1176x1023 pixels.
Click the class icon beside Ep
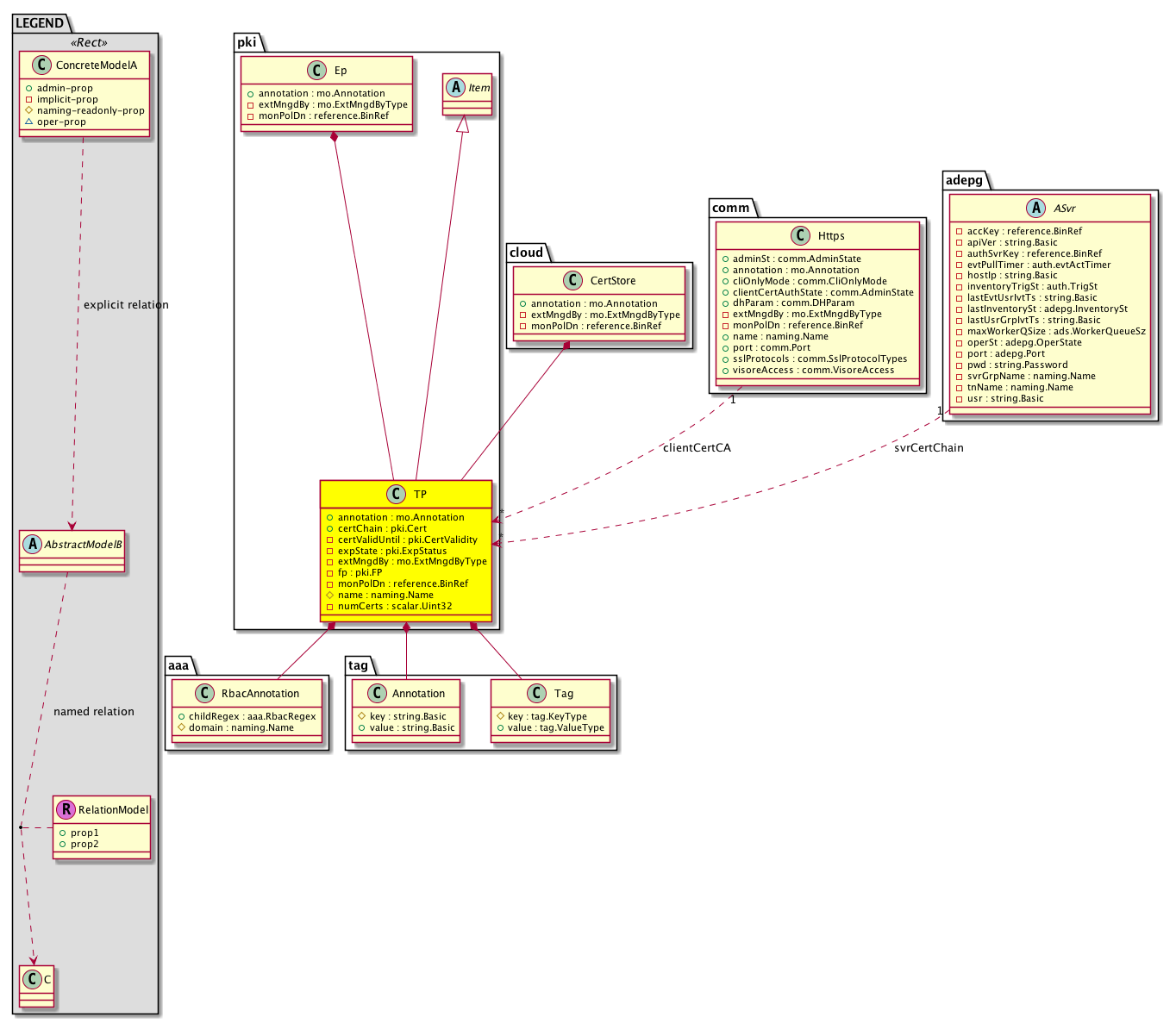pos(316,71)
